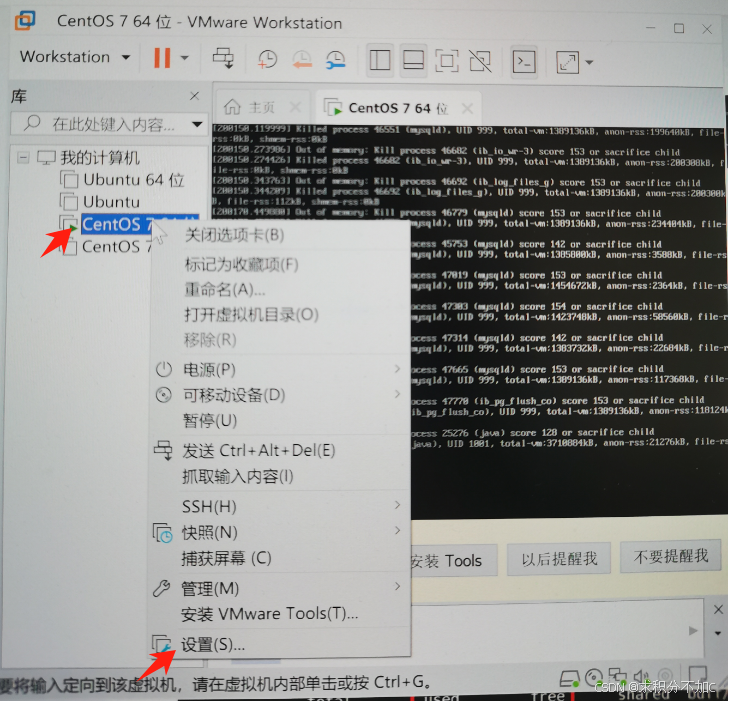Close the library panel with its X
729x701 pixels.
coord(195,96)
